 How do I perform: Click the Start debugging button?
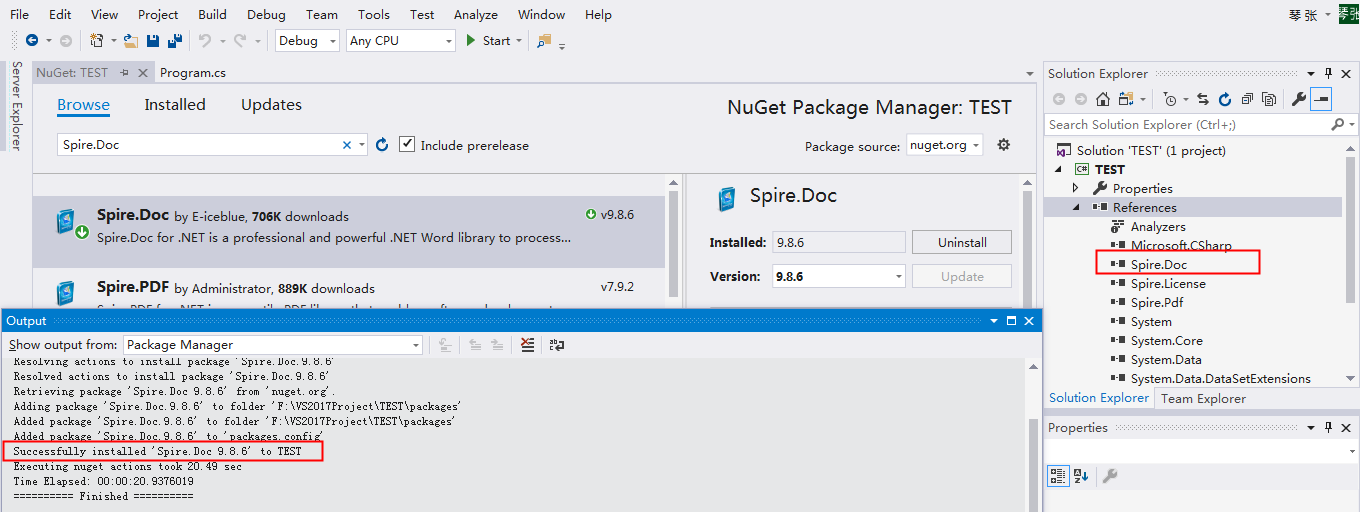click(x=488, y=40)
